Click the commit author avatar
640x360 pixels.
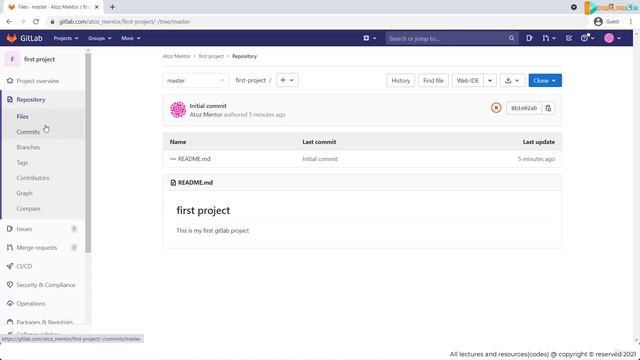(178, 110)
